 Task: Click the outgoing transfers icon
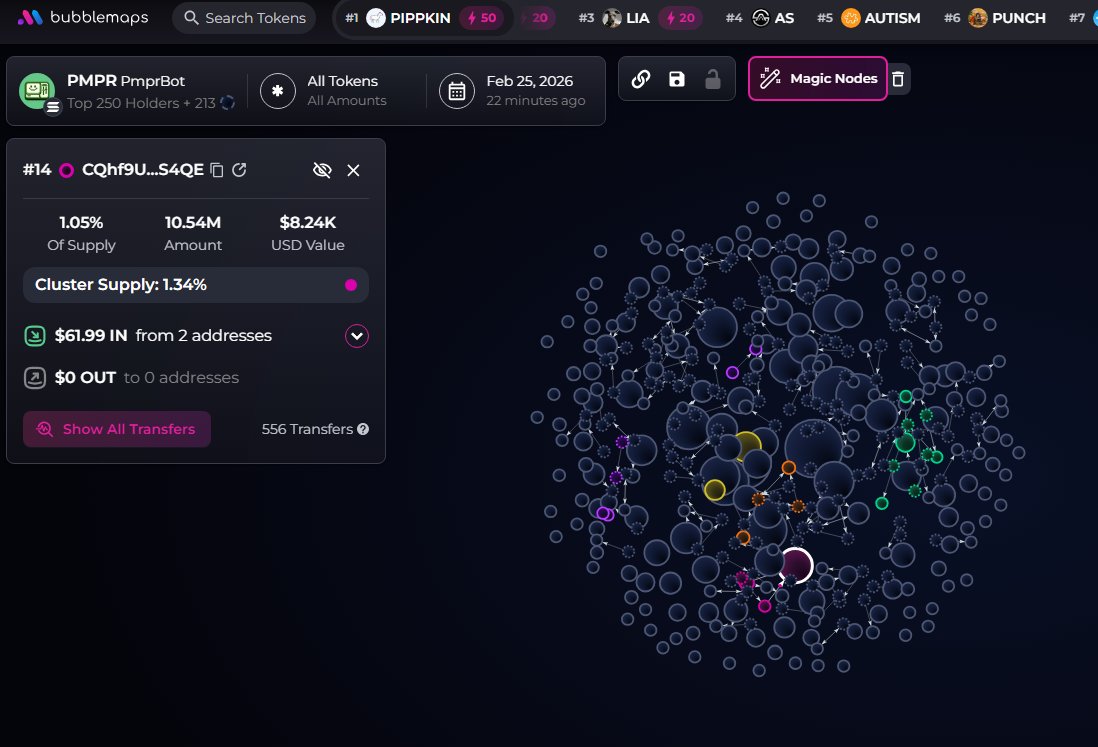(35, 378)
